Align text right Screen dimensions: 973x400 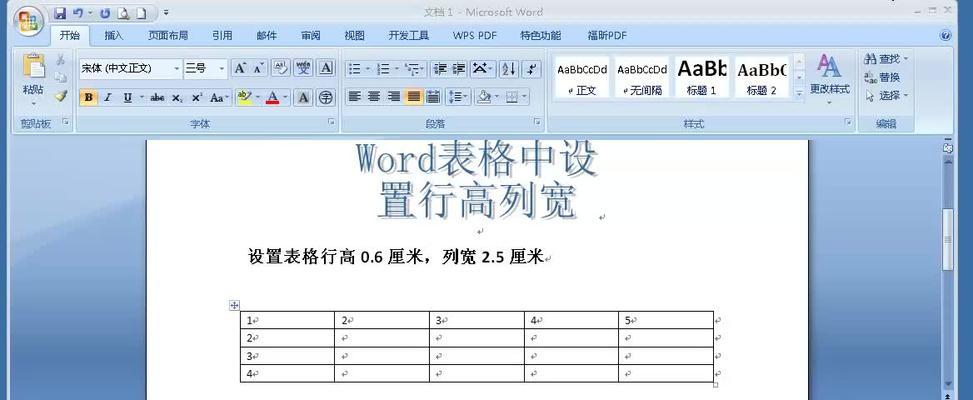point(394,97)
